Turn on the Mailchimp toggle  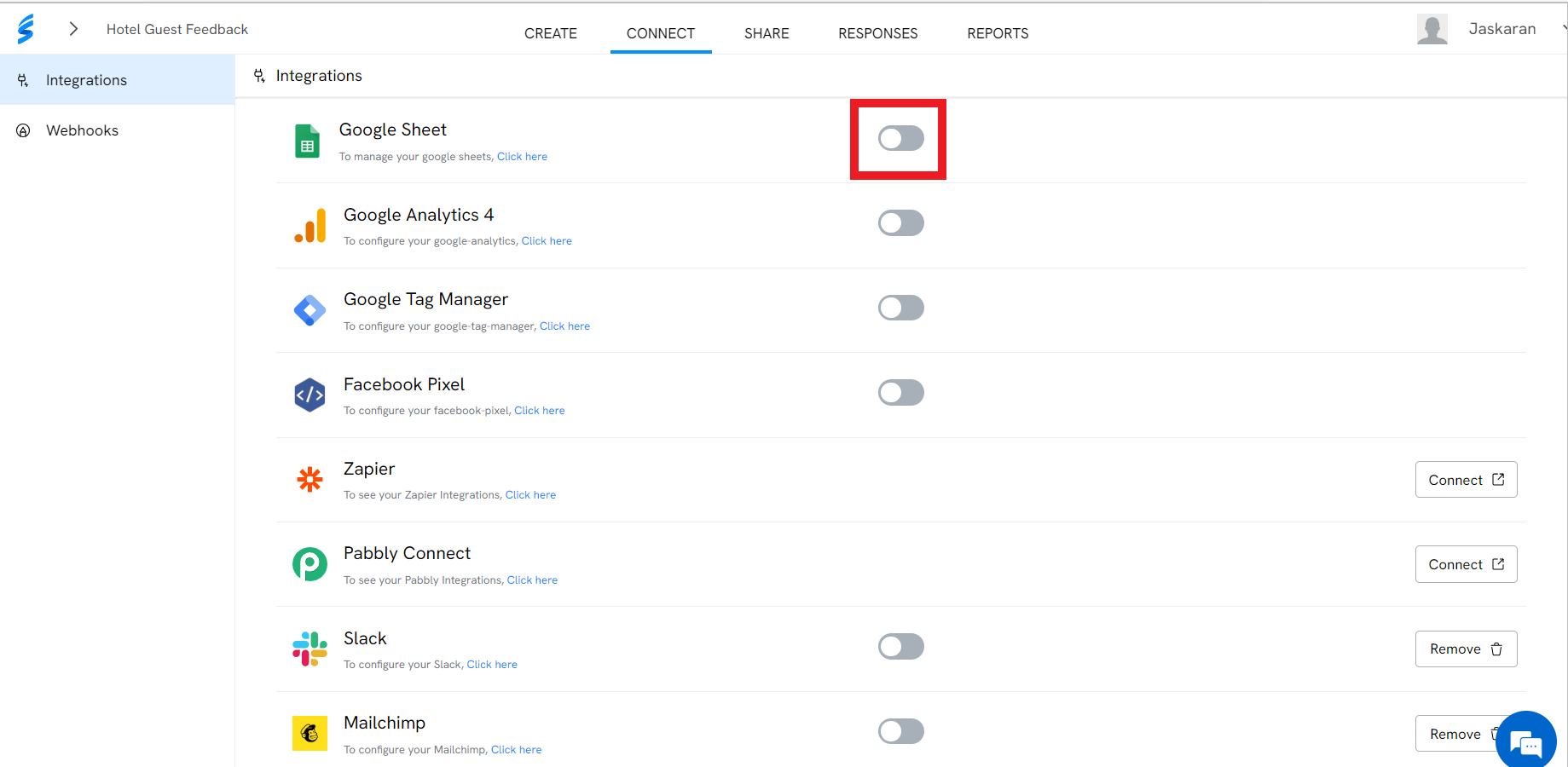point(901,731)
